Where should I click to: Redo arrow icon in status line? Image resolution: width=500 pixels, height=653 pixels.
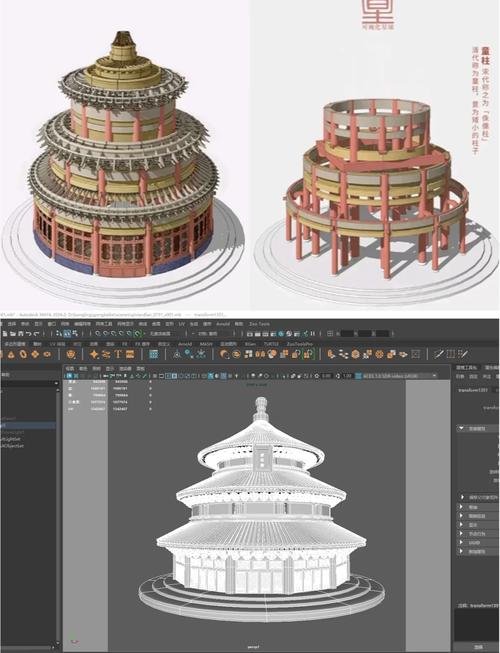pyautogui.click(x=37, y=334)
